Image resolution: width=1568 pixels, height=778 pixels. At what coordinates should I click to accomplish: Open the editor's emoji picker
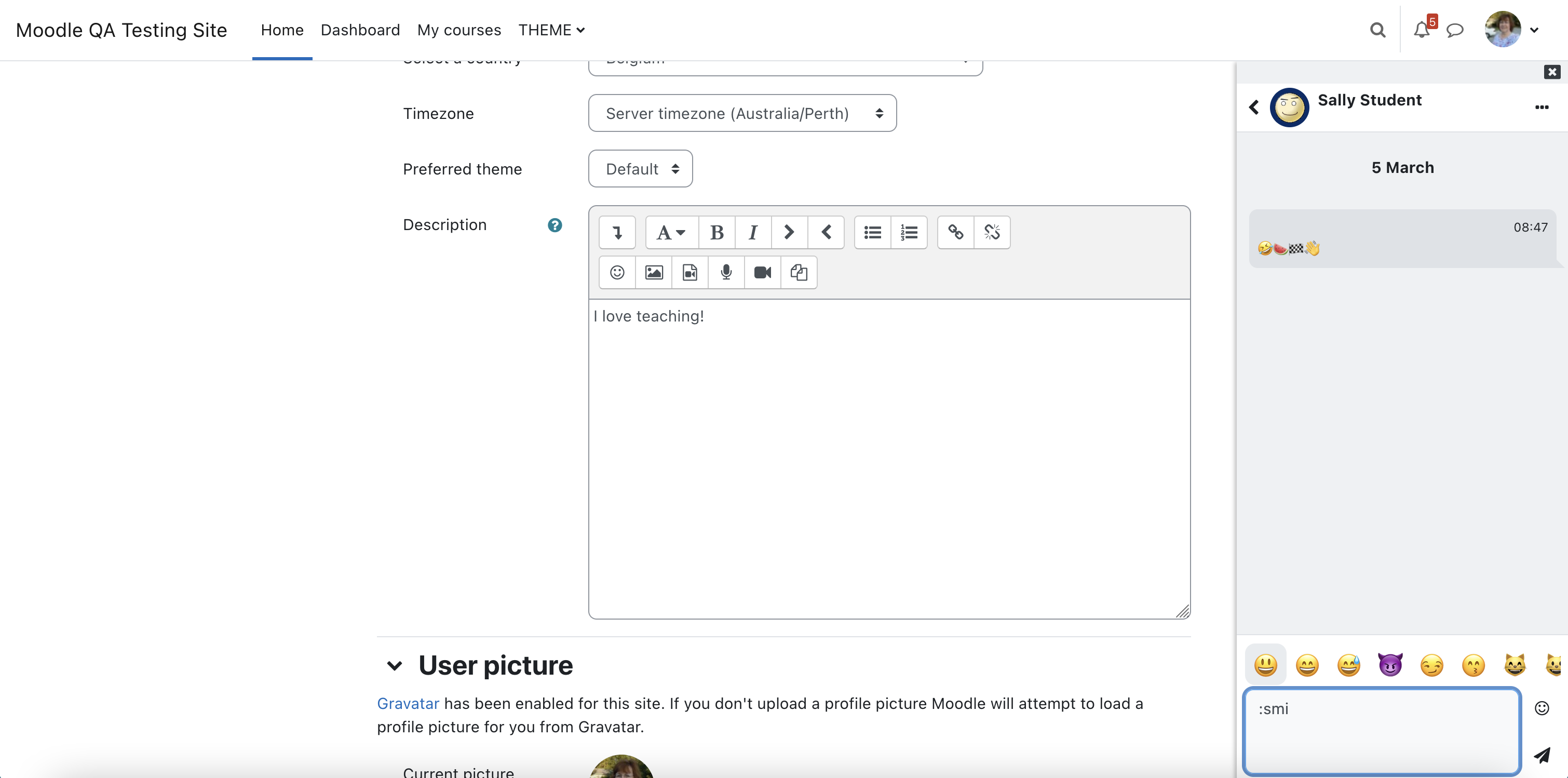click(617, 273)
